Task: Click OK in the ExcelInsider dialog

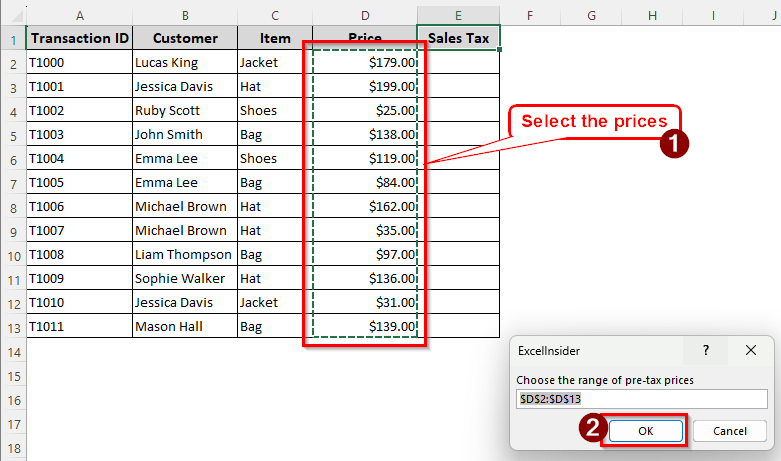Action: tap(646, 431)
